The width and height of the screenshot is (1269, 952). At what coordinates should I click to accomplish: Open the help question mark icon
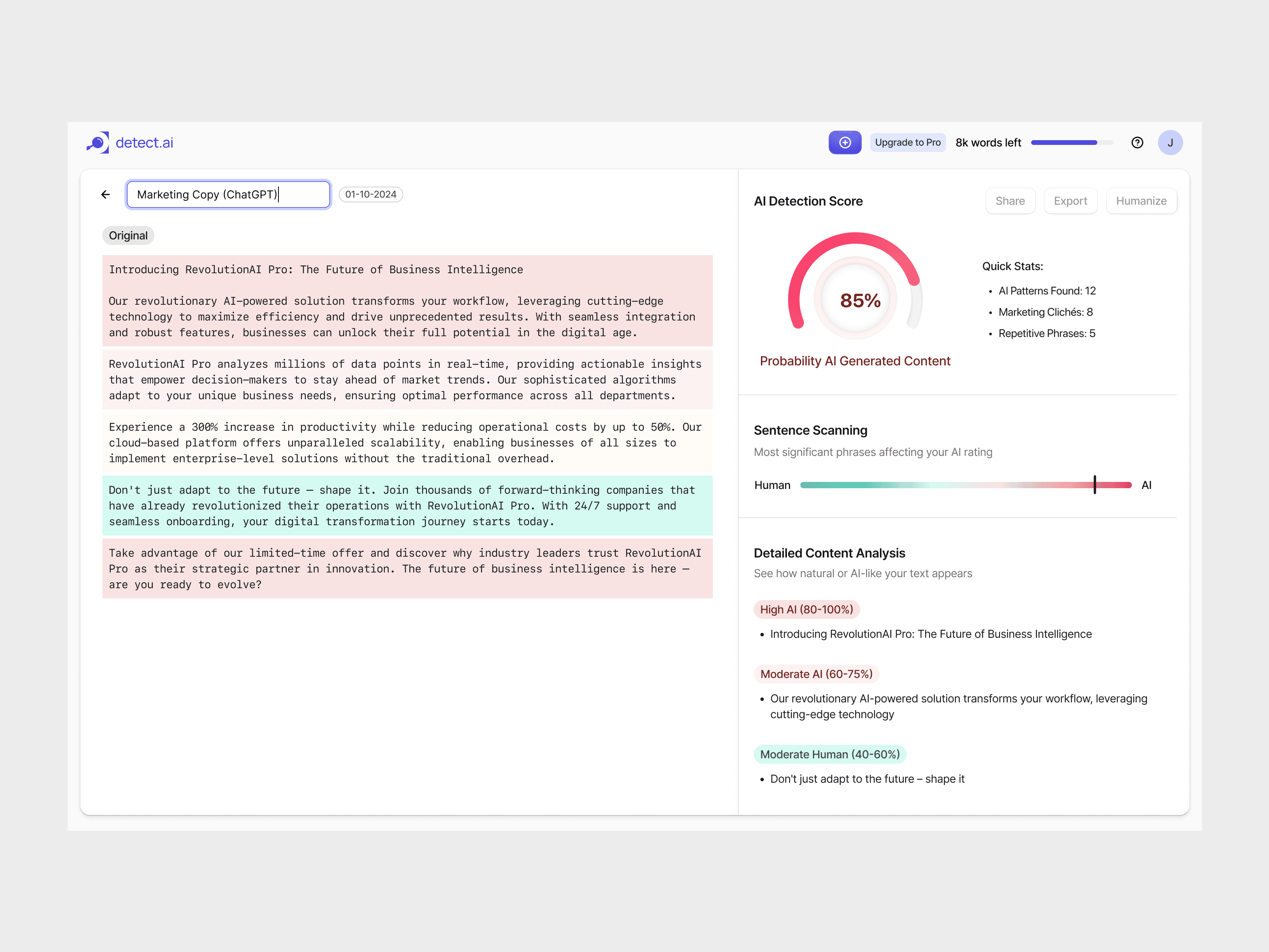[1137, 143]
